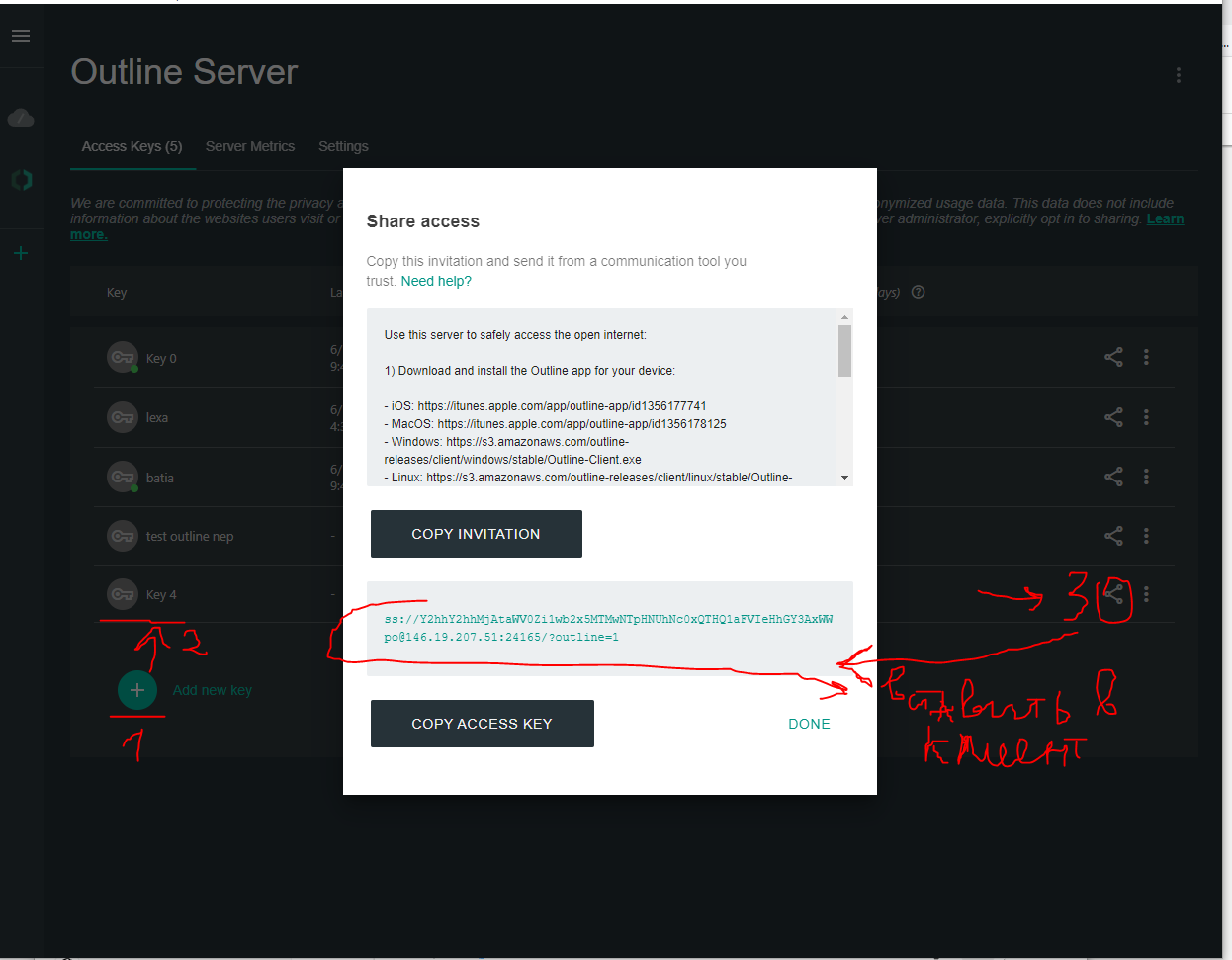The width and height of the screenshot is (1232, 960).
Task: Click the green Add new key plus button
Action: (137, 690)
